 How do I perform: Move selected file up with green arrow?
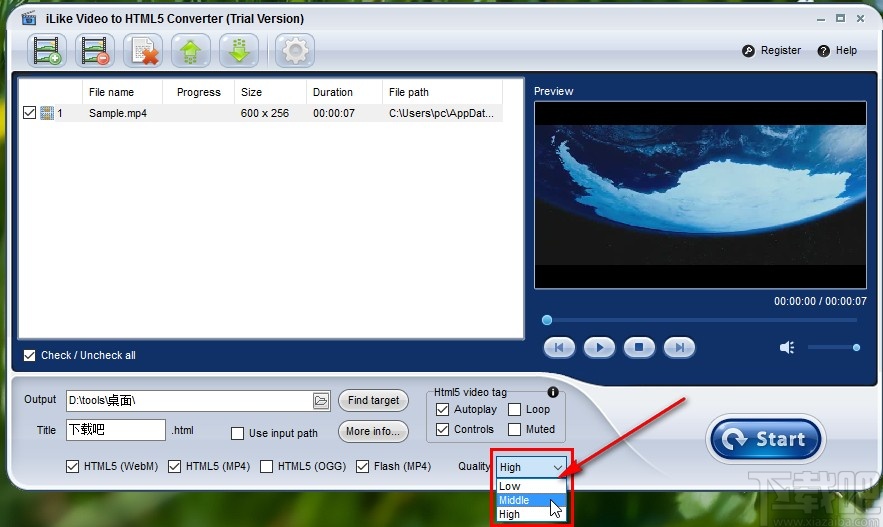coord(191,51)
